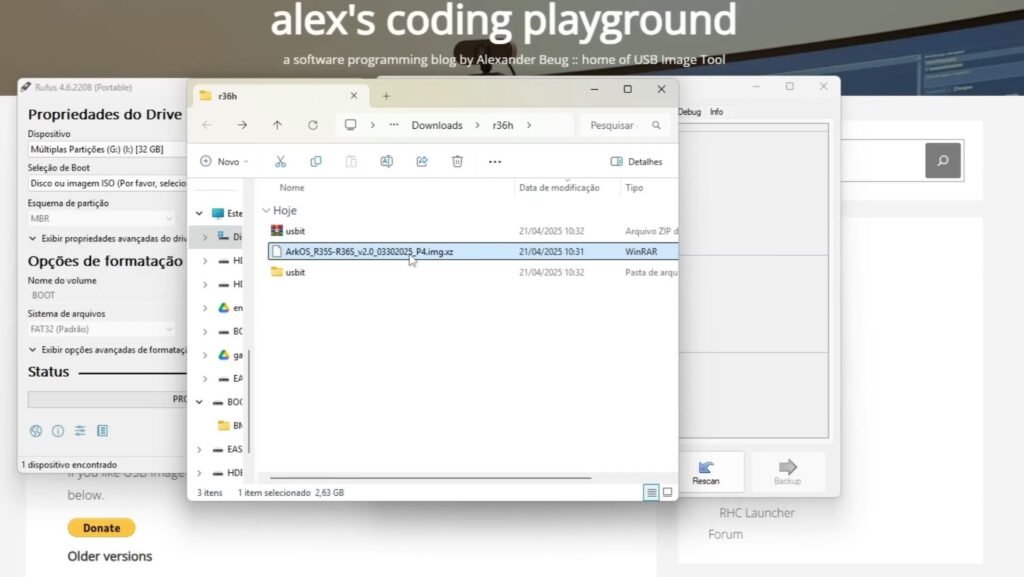Click the navigation pane vertical scrollbar
1024x577 pixels.
249,401
